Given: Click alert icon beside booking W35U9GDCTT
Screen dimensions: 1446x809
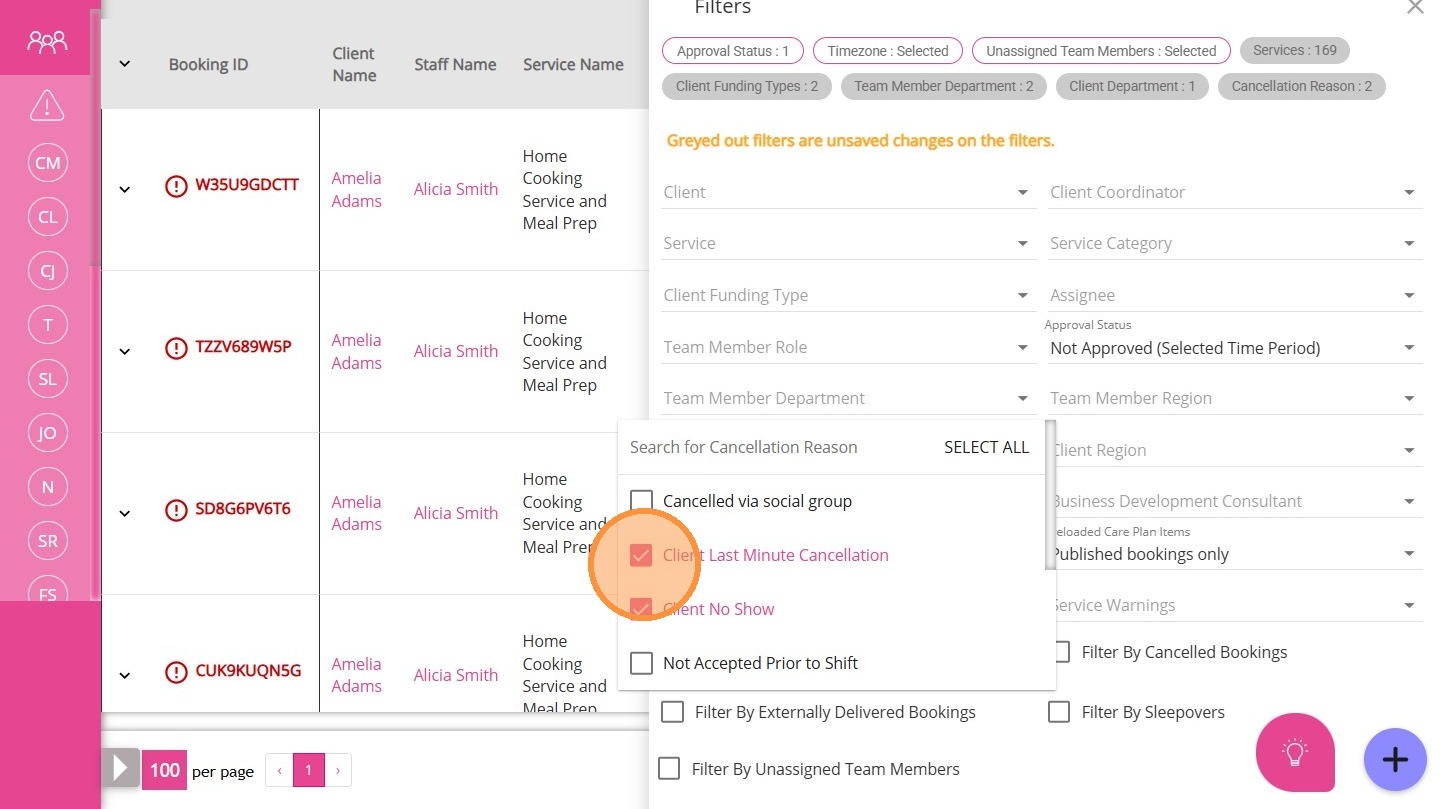Looking at the screenshot, I should coord(176,186).
